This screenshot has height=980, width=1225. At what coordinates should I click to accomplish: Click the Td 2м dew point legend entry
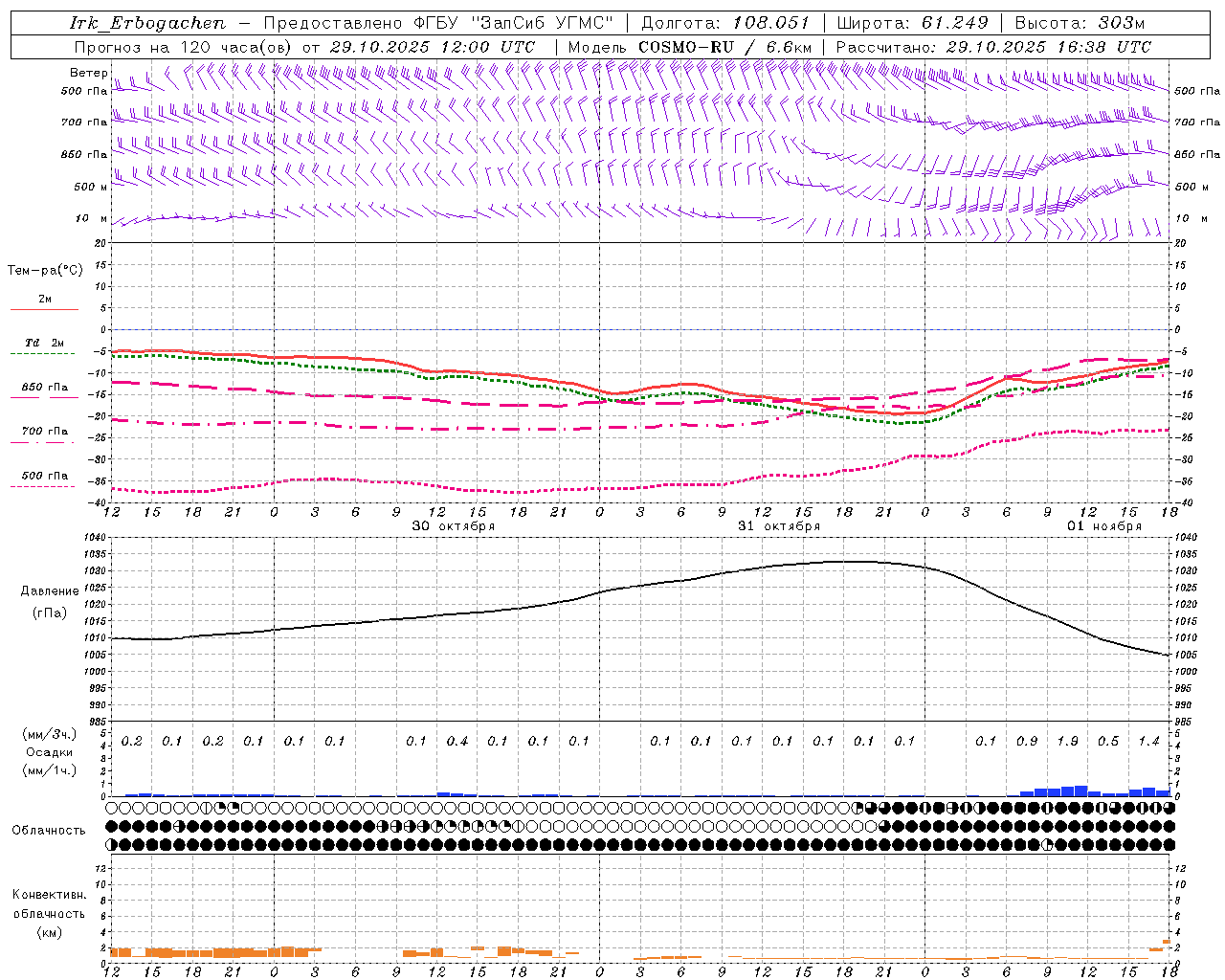[x=44, y=343]
